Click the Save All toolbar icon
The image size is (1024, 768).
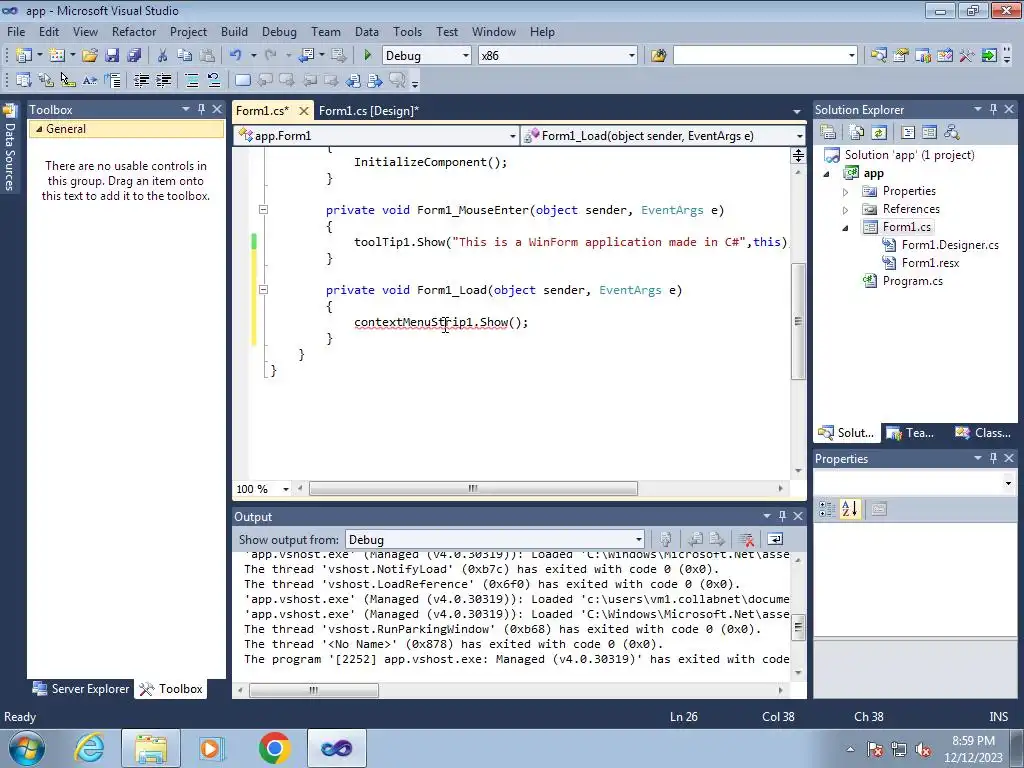(x=134, y=56)
